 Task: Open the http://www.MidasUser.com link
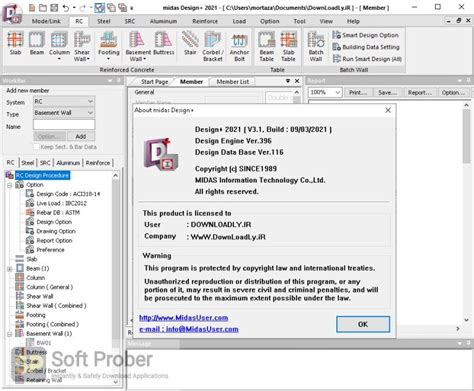point(184,318)
